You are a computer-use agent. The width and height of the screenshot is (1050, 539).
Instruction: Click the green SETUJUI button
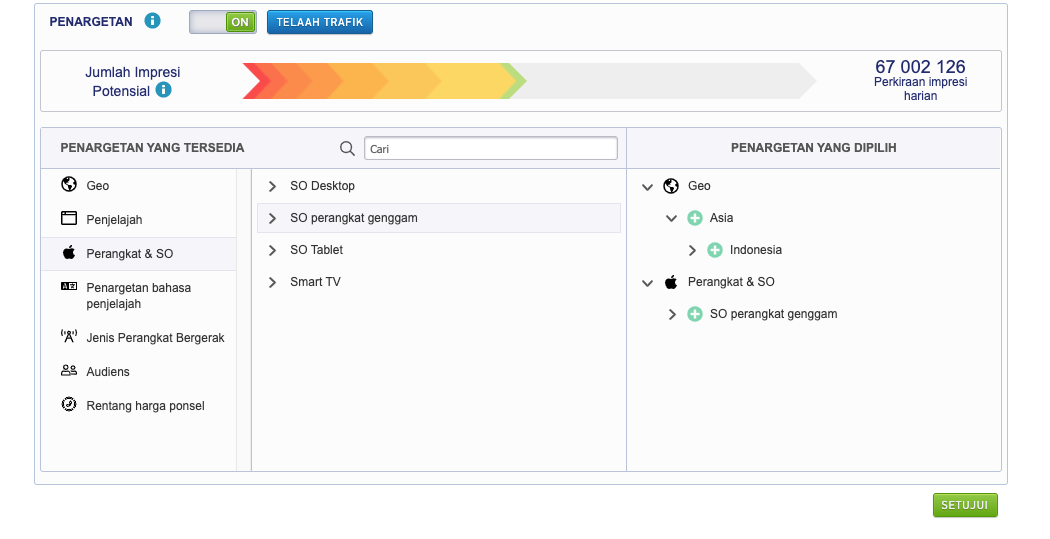point(964,505)
